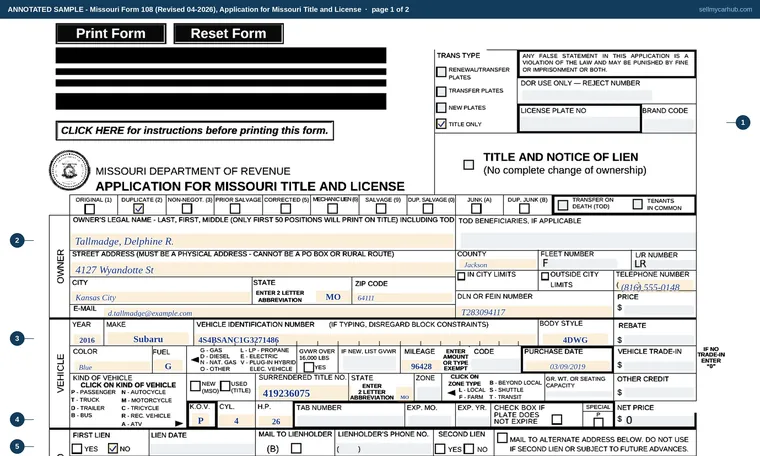Check the Corrected (5) box

(285, 209)
